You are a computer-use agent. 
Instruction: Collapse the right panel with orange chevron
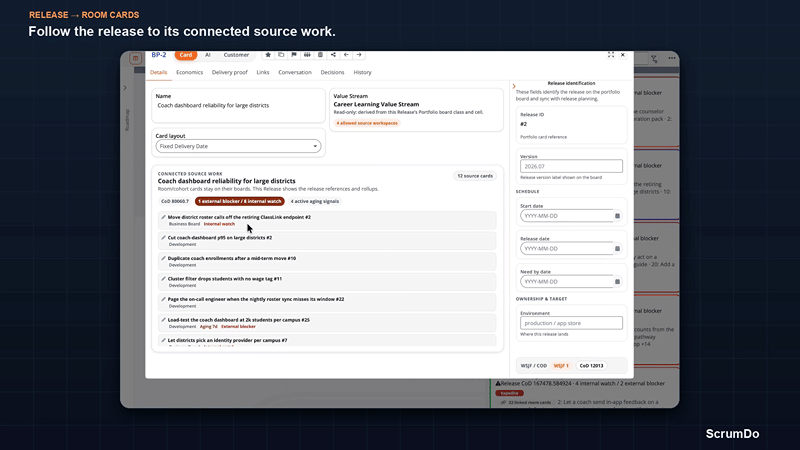(x=514, y=86)
